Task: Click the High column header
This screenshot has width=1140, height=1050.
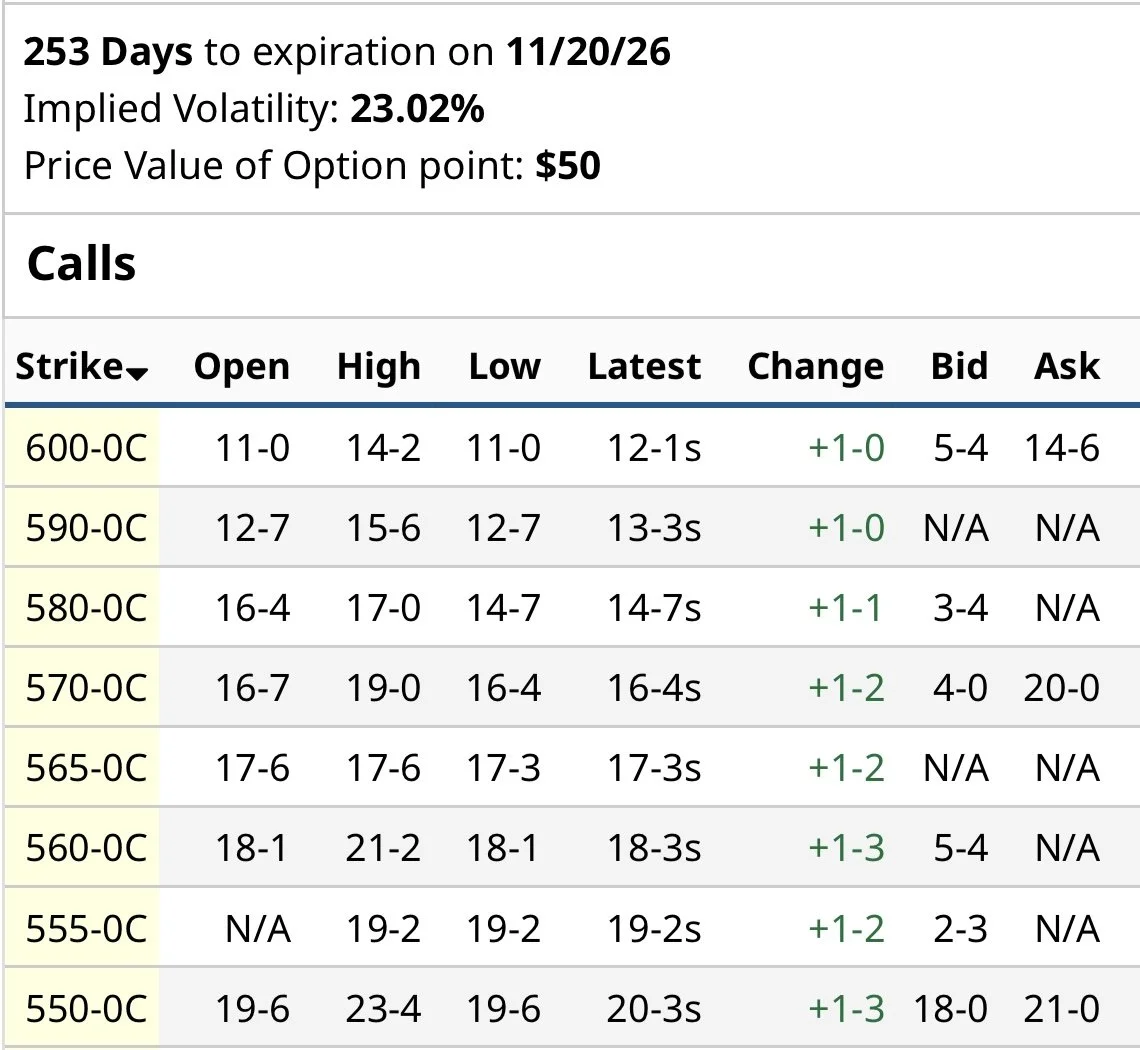Action: pyautogui.click(x=379, y=367)
